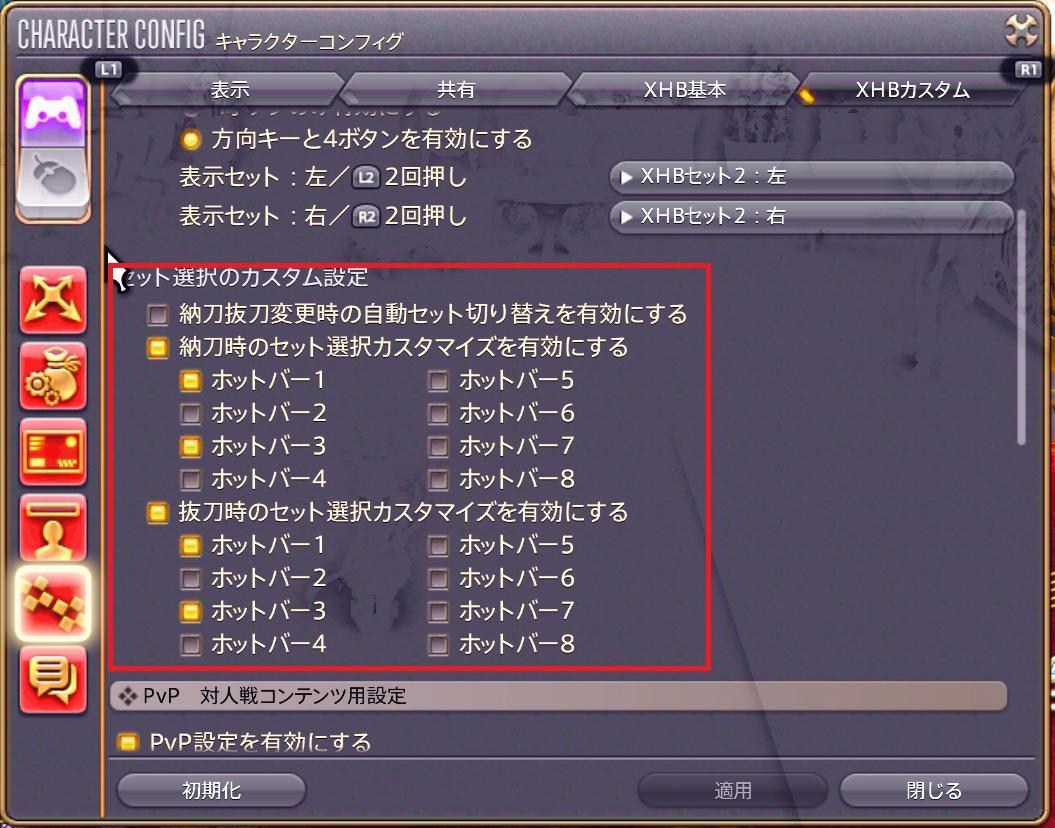The image size is (1055, 828).
Task: Switch to the 共有 tab
Action: (x=456, y=89)
